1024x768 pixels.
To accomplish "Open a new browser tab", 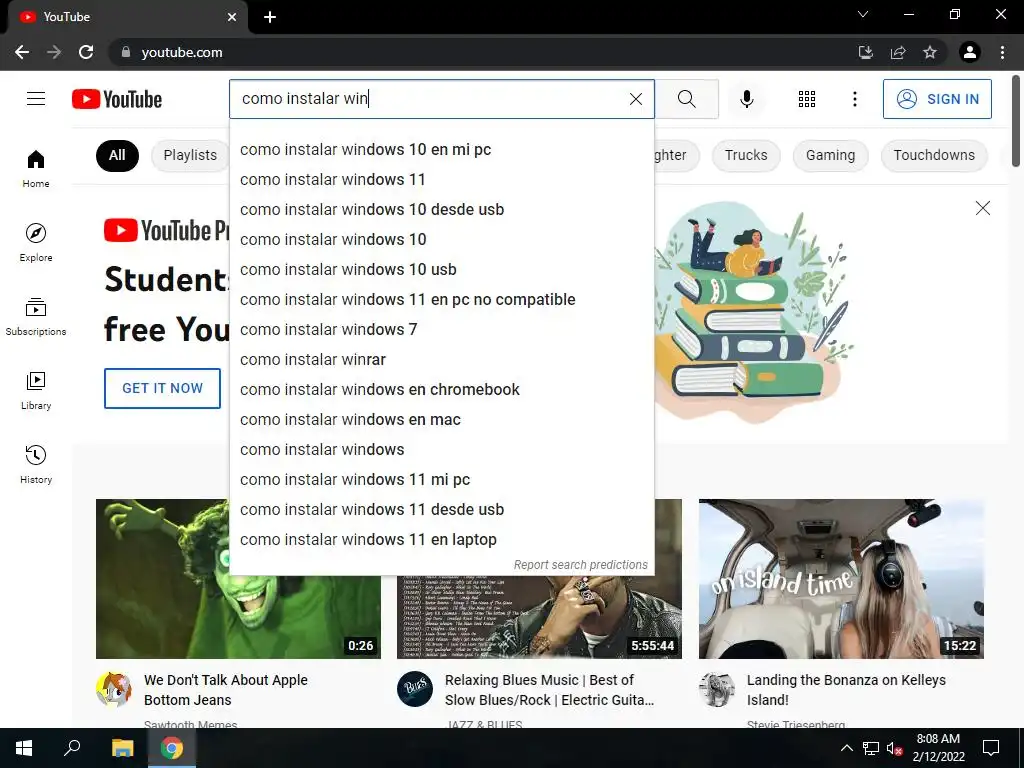I will point(270,17).
